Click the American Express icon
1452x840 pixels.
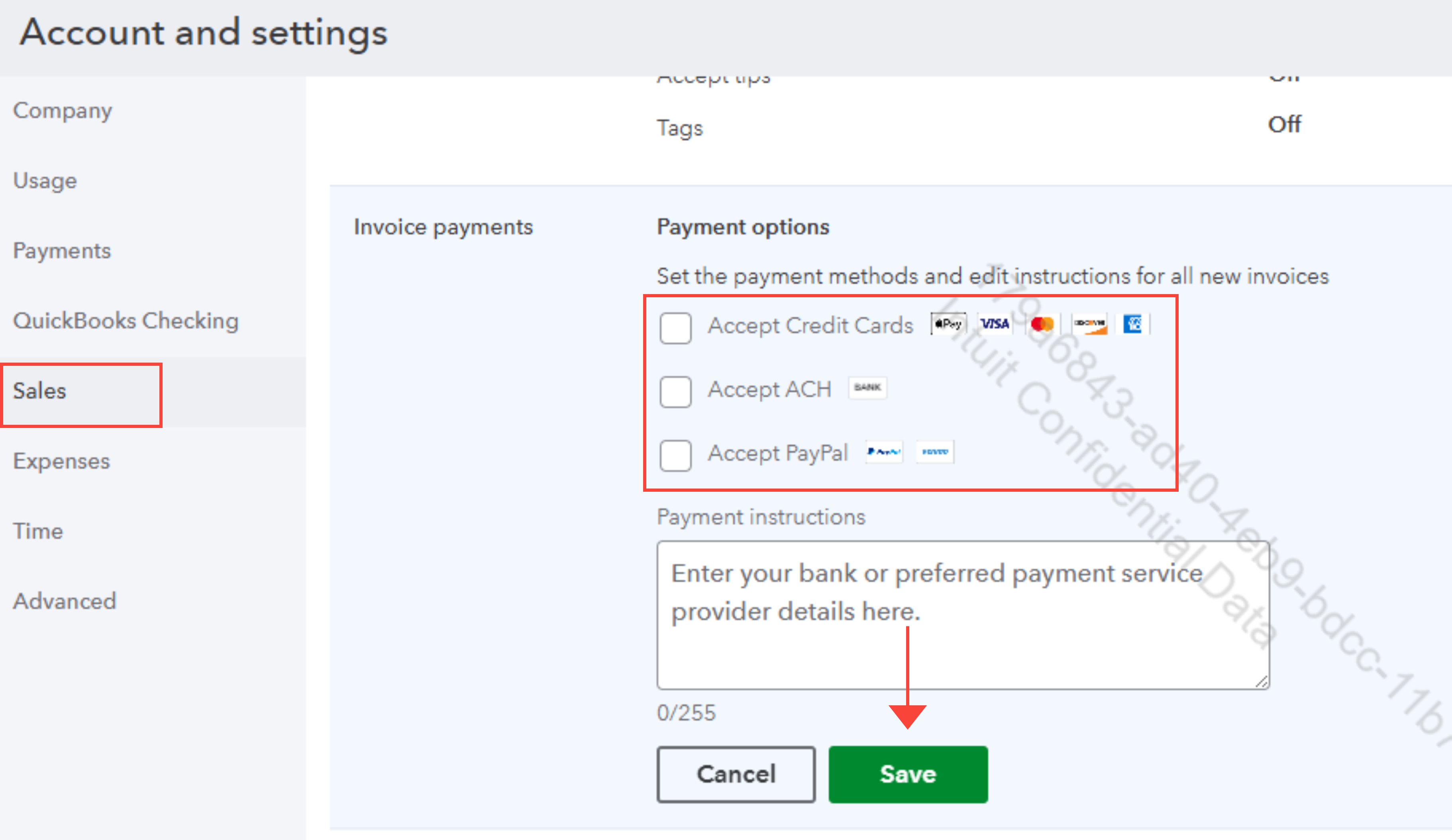tap(1132, 324)
